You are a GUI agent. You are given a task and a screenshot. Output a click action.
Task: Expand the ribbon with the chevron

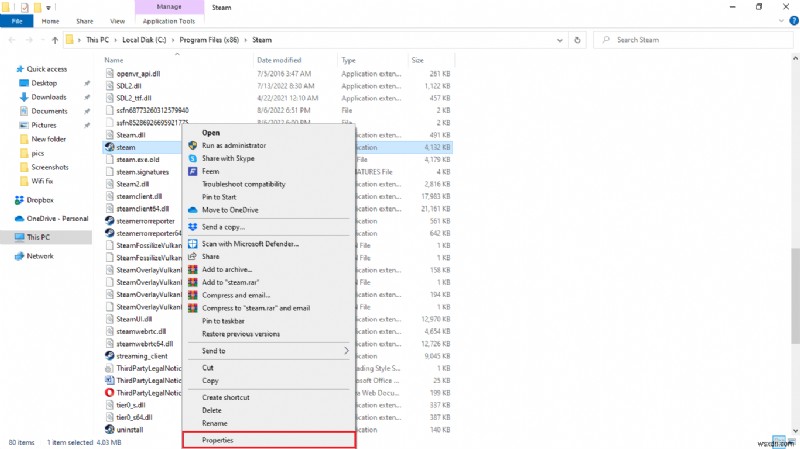(x=782, y=21)
